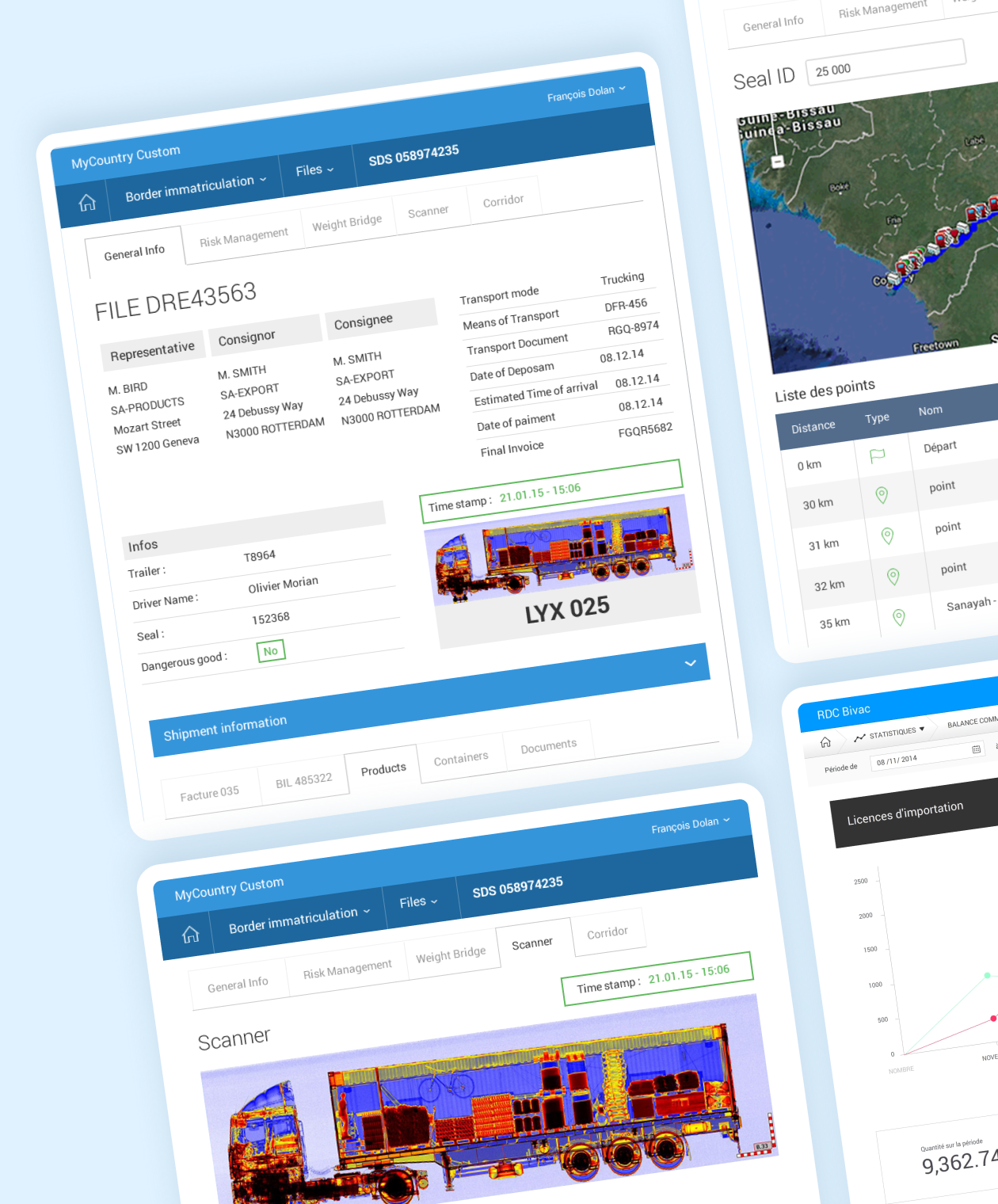Select the Weight Bridge tab in the Scanner window
Screen dimensions: 998x1204
coord(451,954)
